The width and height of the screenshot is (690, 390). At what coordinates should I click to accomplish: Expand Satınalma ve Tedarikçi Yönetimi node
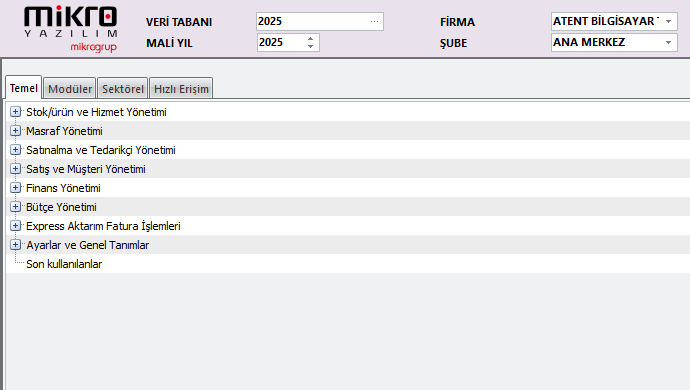point(15,150)
